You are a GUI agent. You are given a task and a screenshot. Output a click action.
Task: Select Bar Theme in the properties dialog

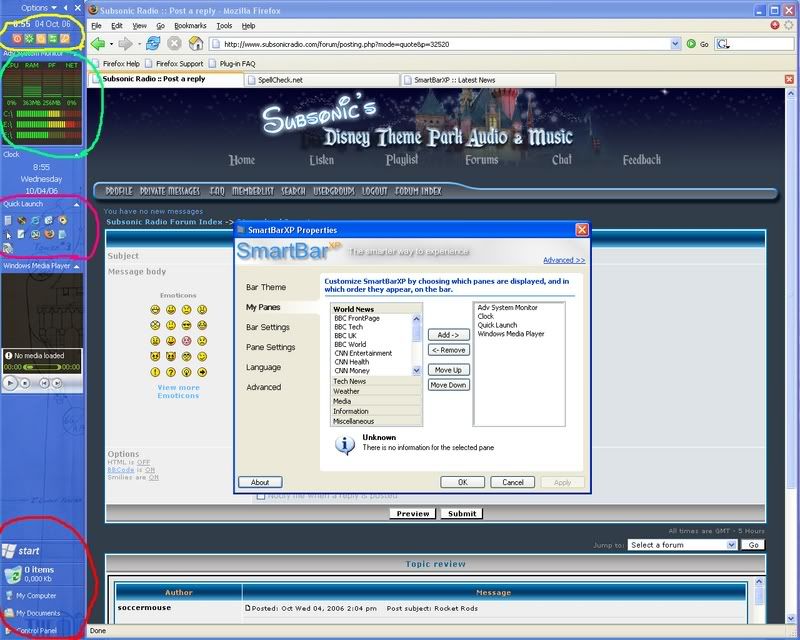tap(266, 287)
